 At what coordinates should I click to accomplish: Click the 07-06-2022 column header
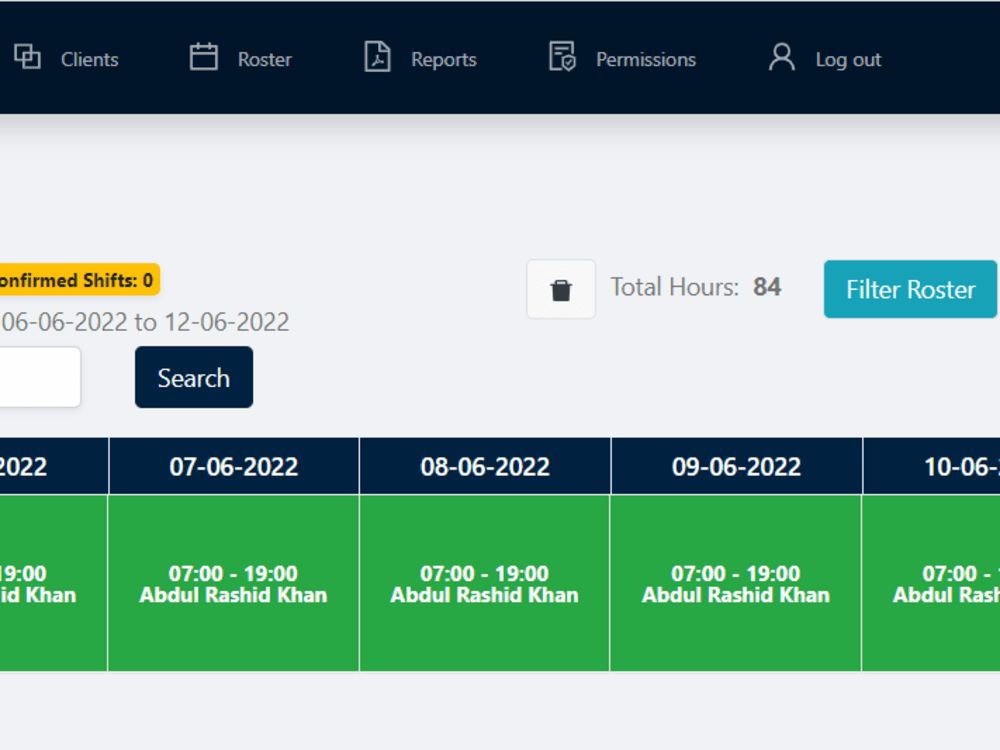(x=234, y=466)
